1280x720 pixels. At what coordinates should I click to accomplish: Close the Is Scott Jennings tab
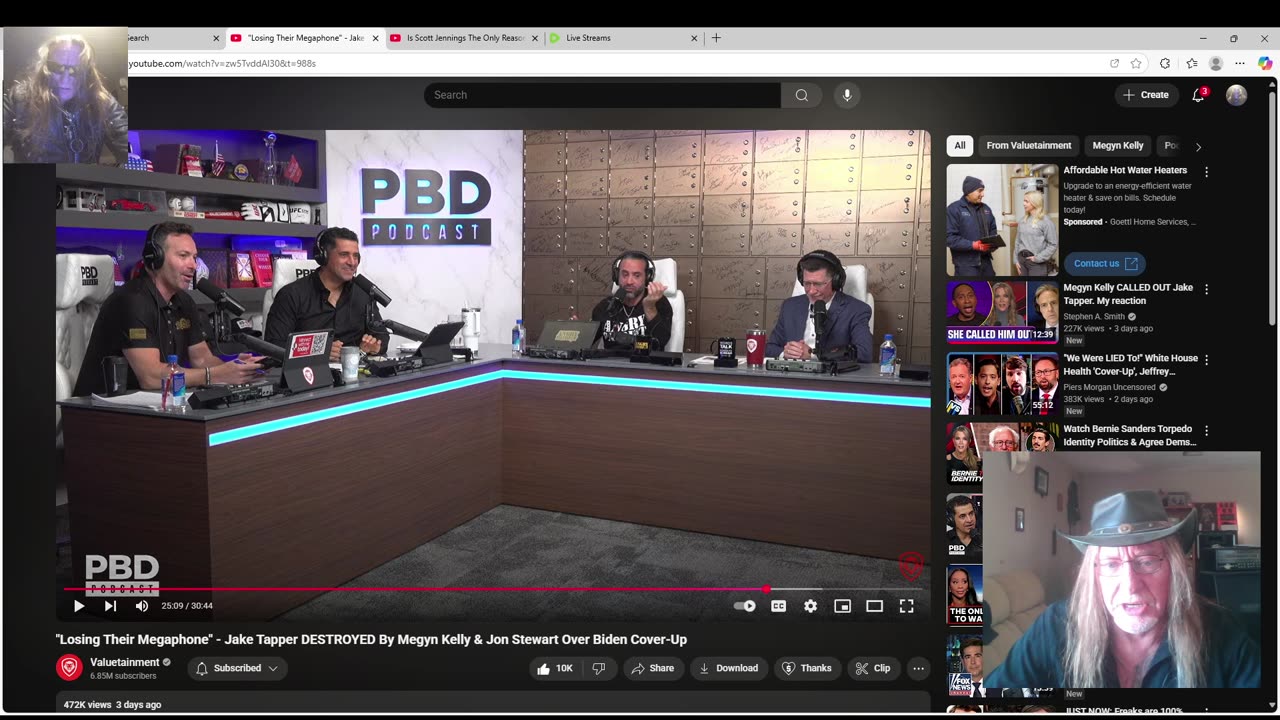pyautogui.click(x=535, y=38)
